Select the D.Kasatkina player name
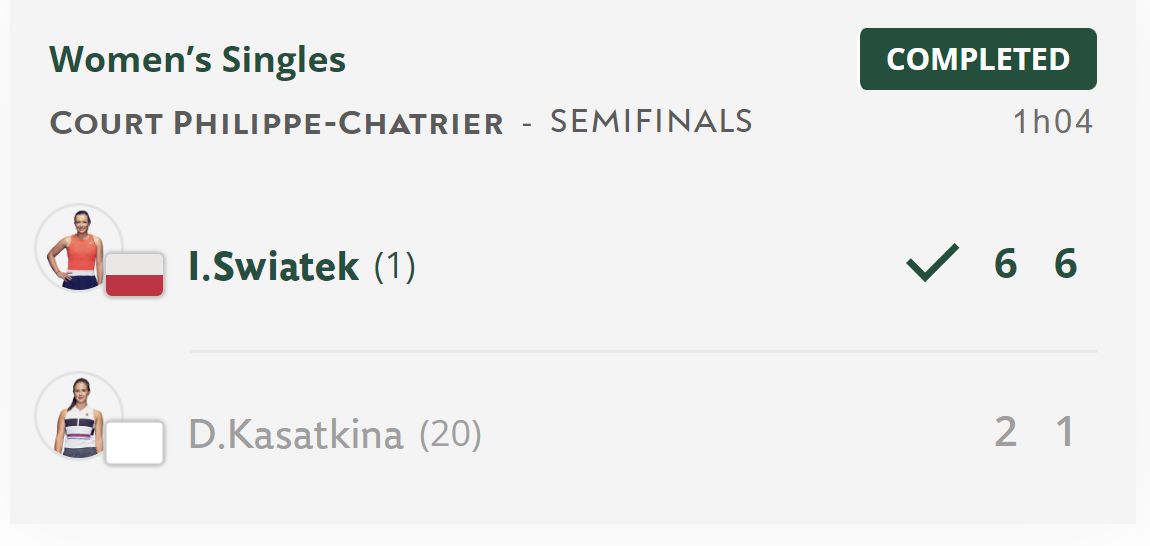1150x546 pixels. coord(296,434)
